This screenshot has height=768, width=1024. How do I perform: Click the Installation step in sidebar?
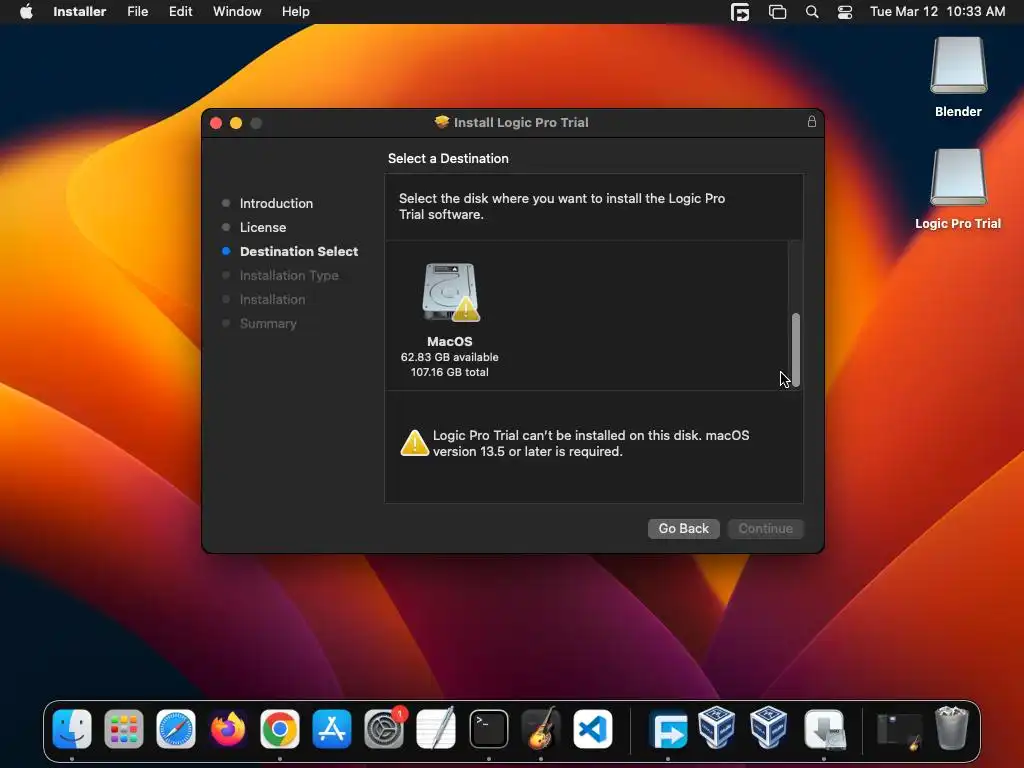272,300
